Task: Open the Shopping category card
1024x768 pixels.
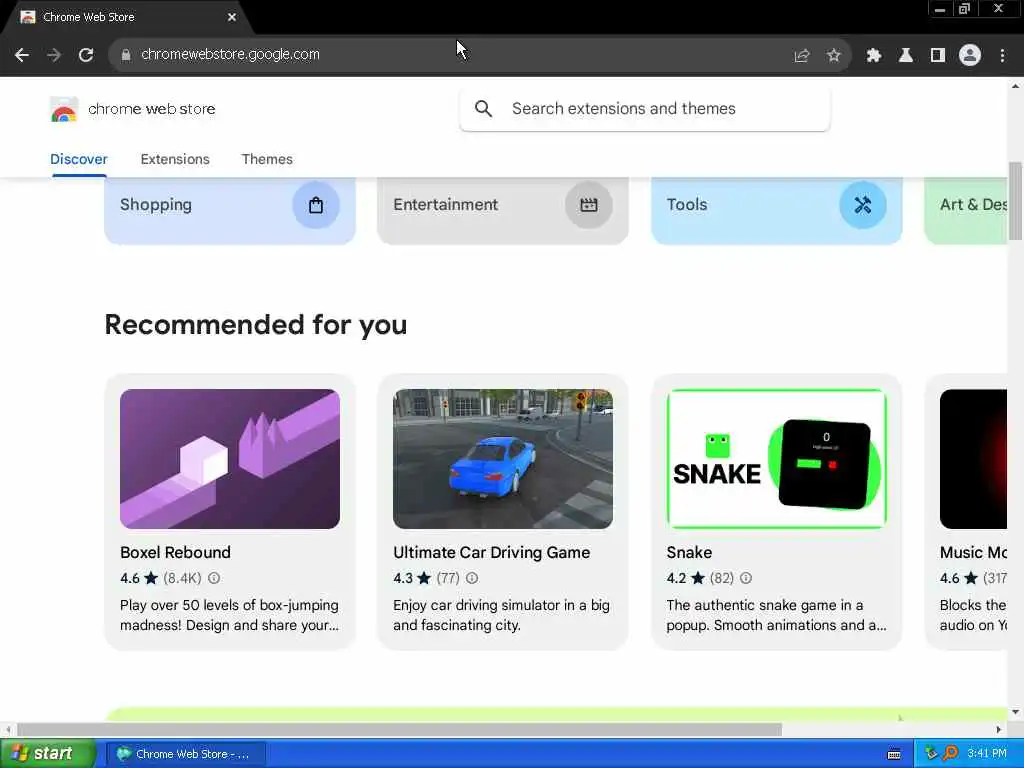Action: [x=230, y=210]
